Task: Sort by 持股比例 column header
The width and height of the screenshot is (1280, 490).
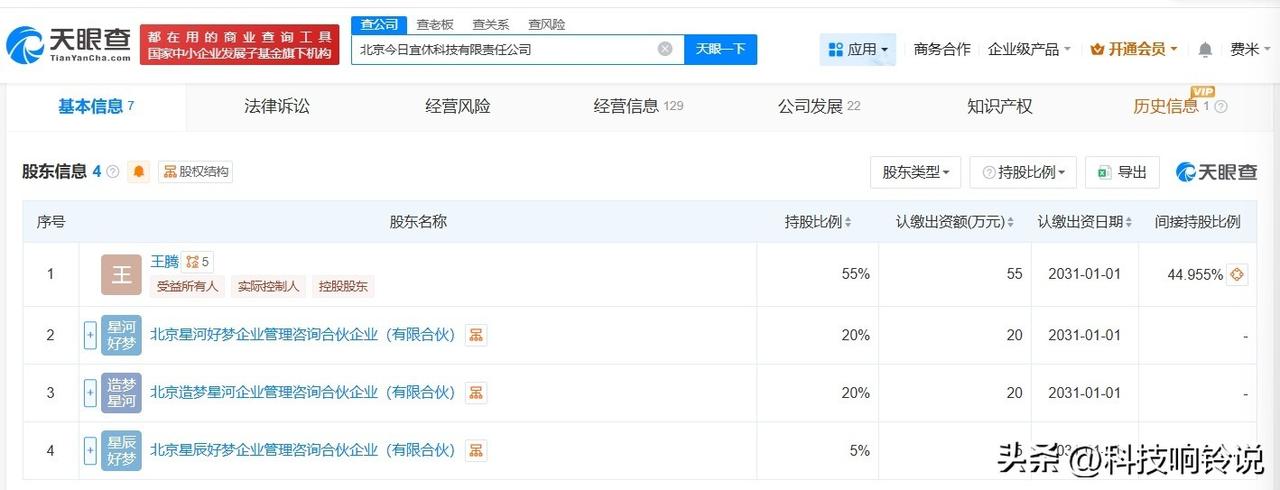Action: point(818,222)
